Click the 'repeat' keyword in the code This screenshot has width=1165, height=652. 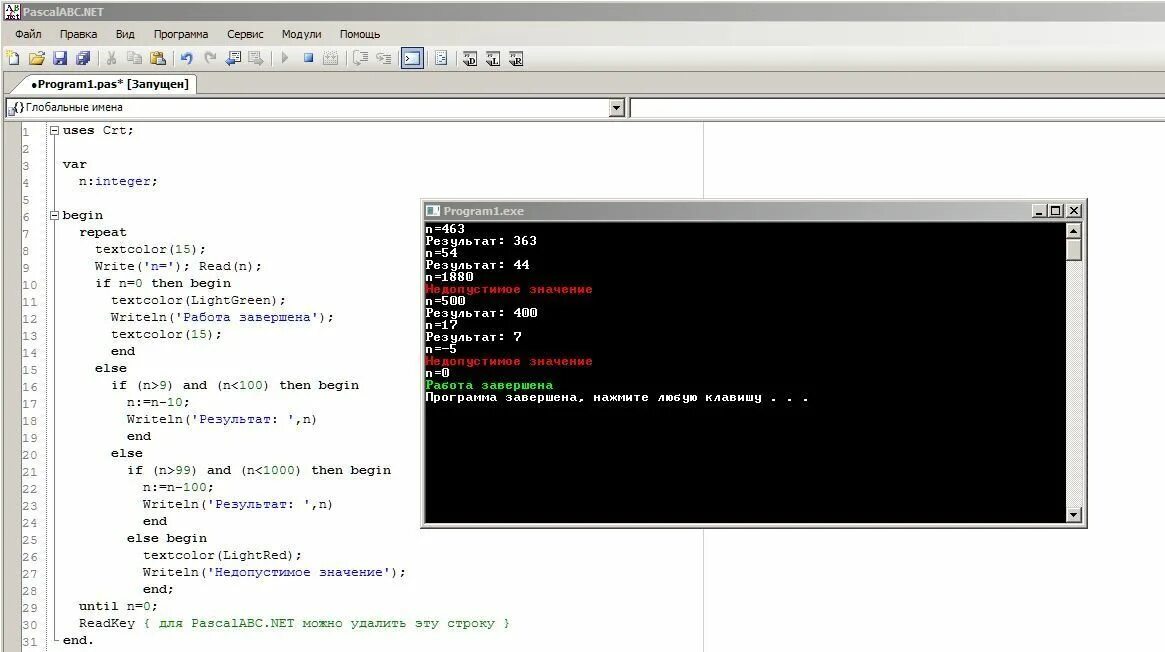[x=103, y=232]
